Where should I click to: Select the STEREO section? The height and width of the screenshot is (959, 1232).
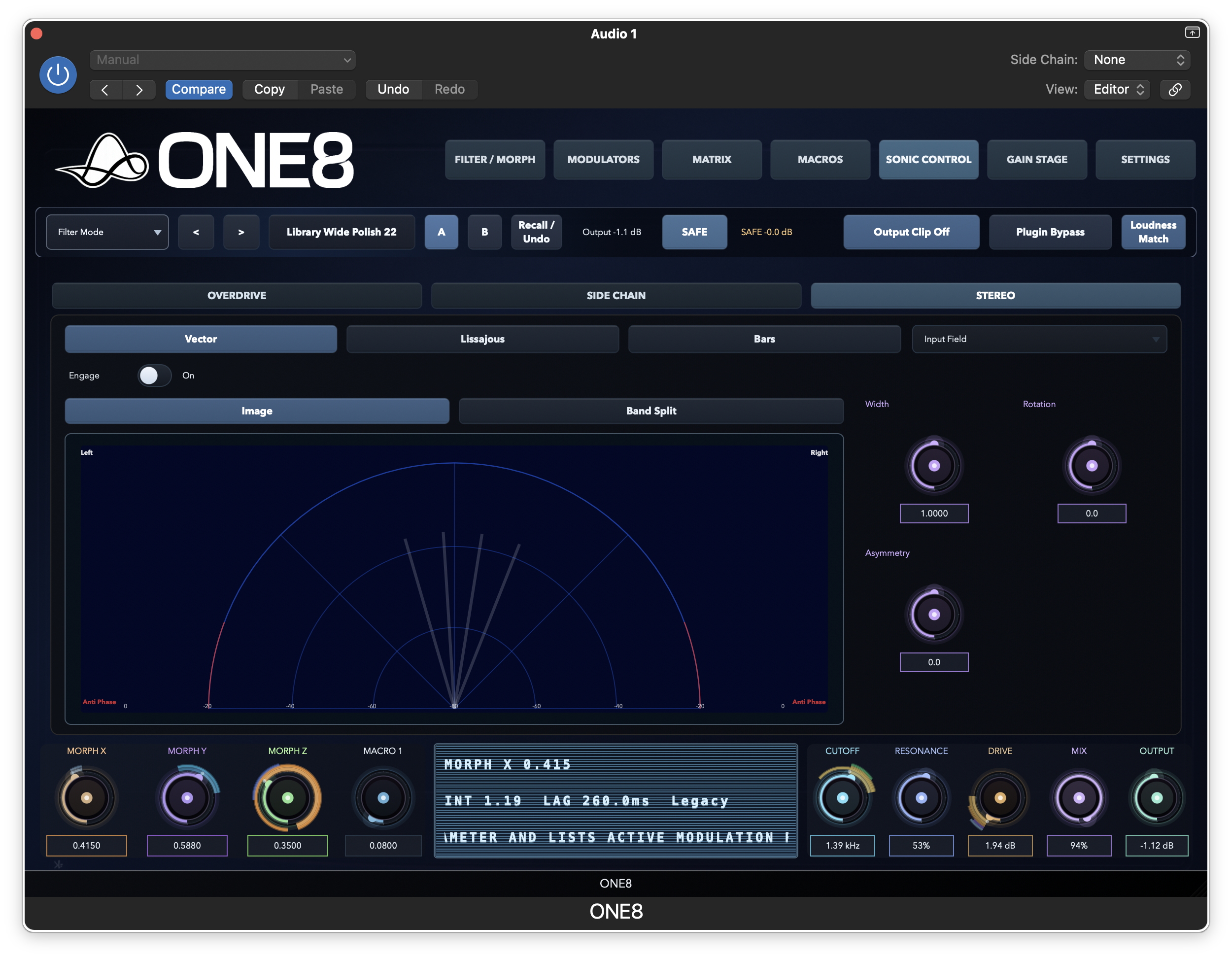[995, 296]
